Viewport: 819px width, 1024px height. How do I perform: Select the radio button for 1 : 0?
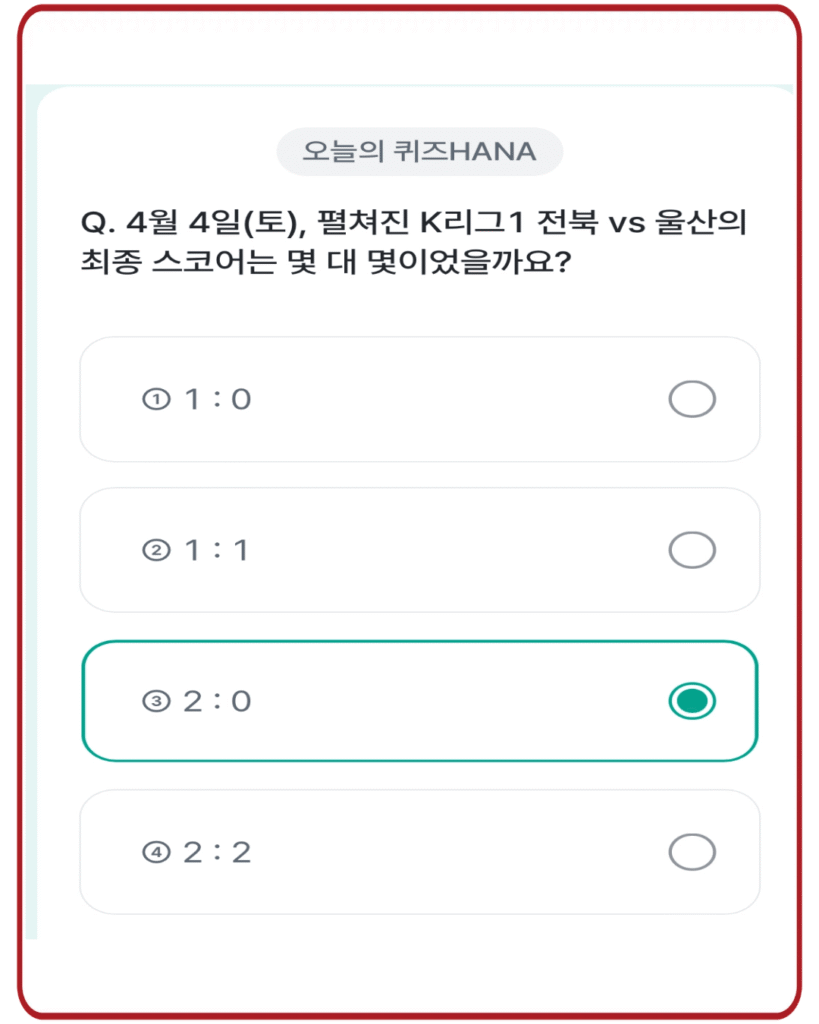point(692,399)
